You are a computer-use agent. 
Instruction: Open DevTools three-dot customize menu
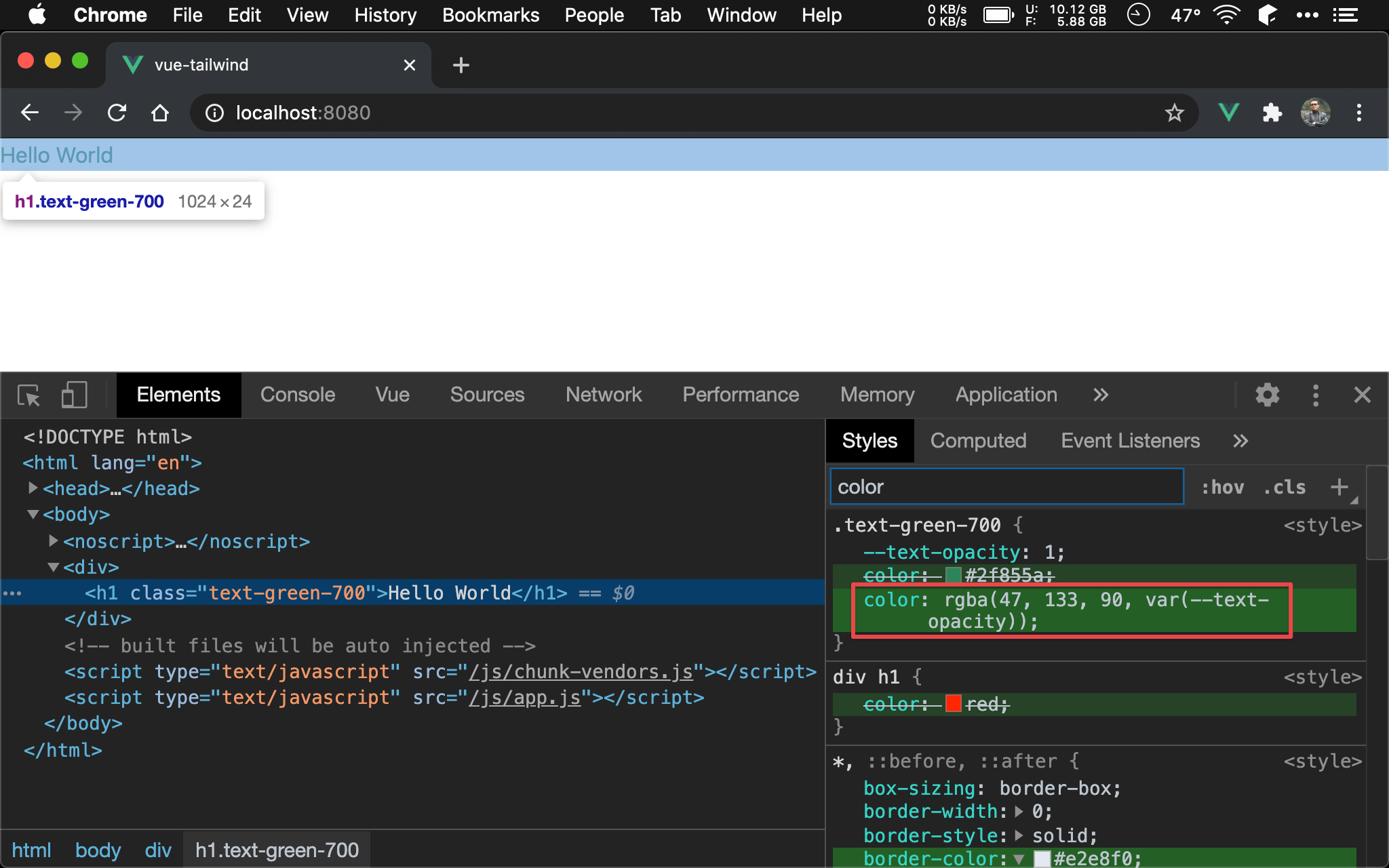coord(1315,395)
